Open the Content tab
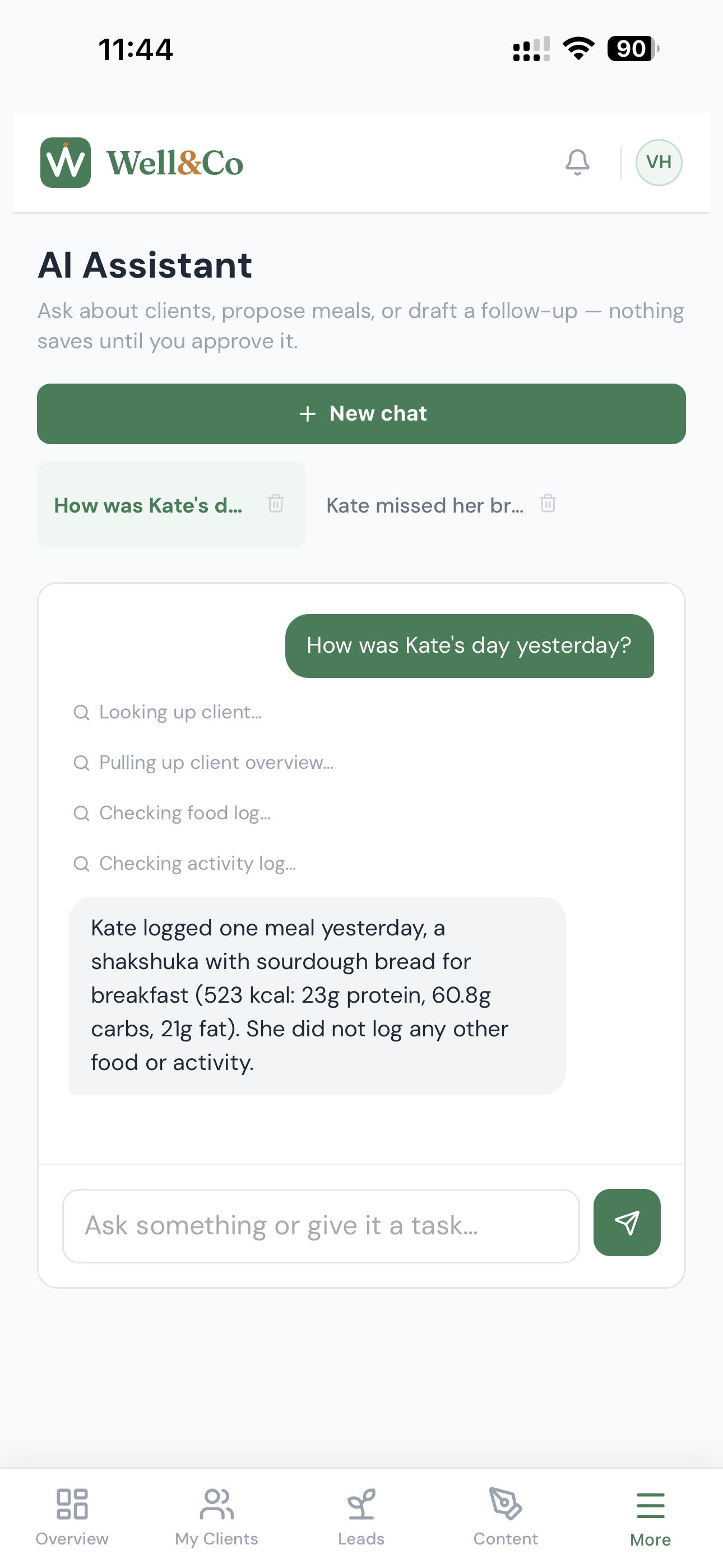The width and height of the screenshot is (723, 1568). pyautogui.click(x=506, y=1517)
